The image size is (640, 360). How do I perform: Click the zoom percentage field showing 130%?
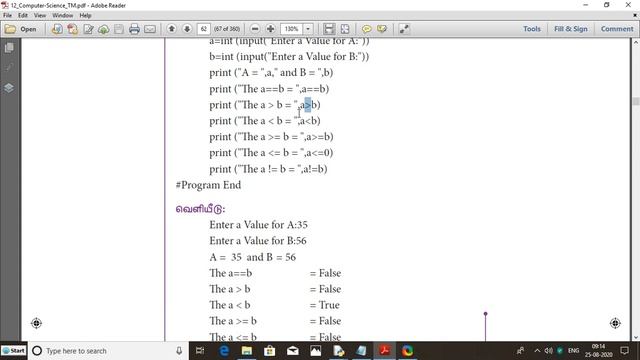pos(291,29)
